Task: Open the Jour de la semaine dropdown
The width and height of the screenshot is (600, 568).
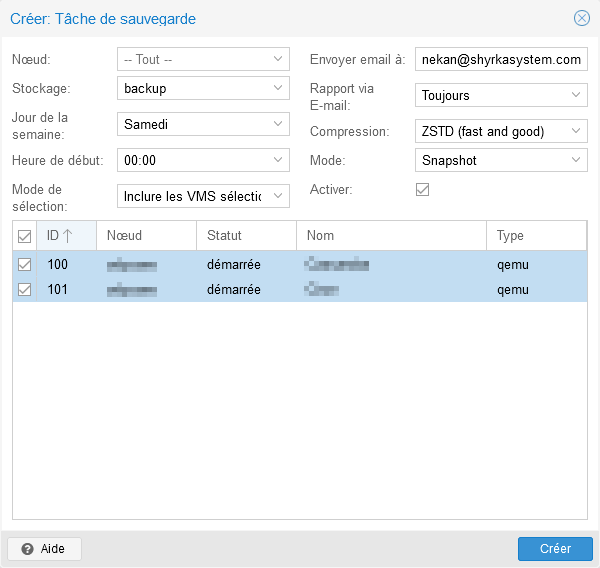Action: coord(278,125)
